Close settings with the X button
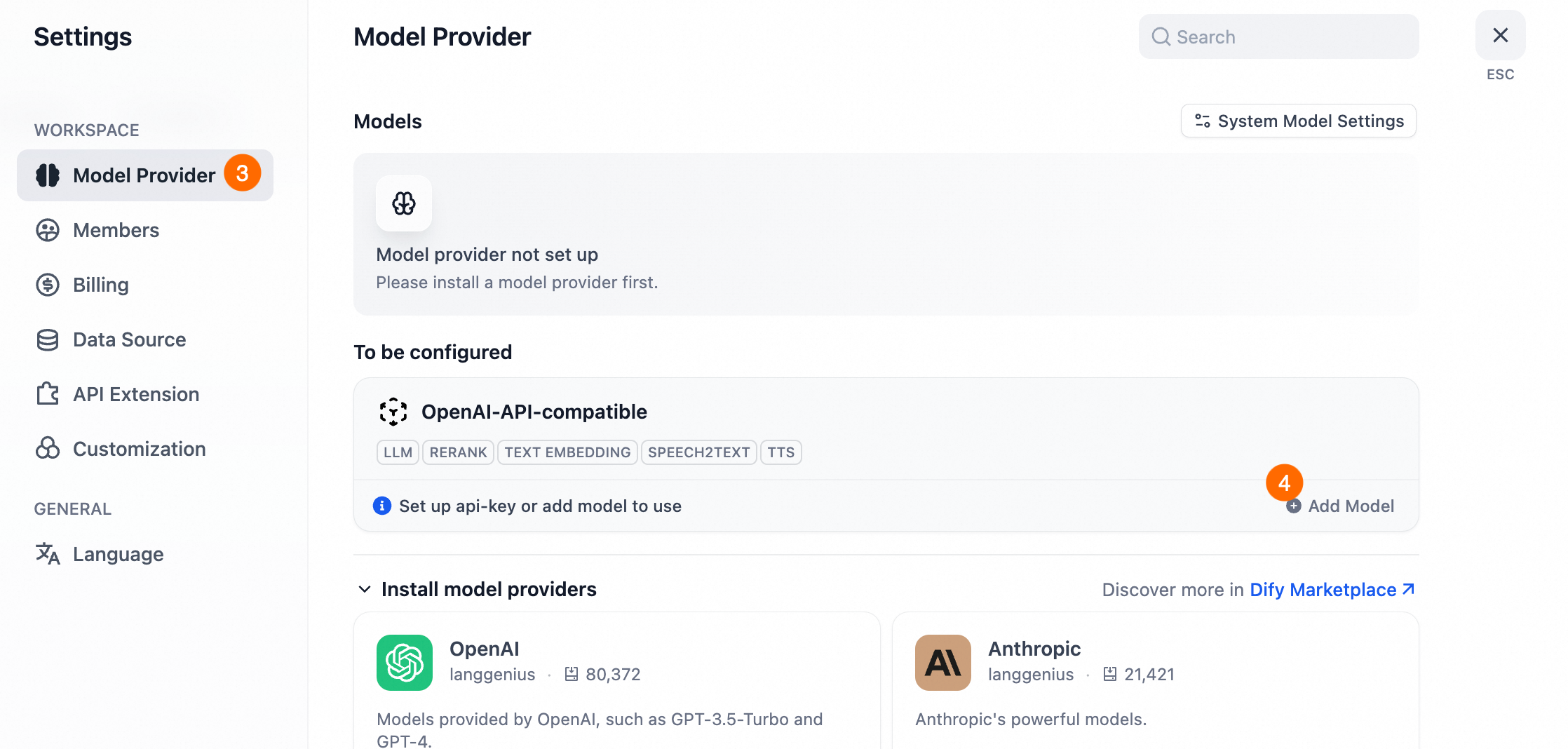 click(1500, 36)
